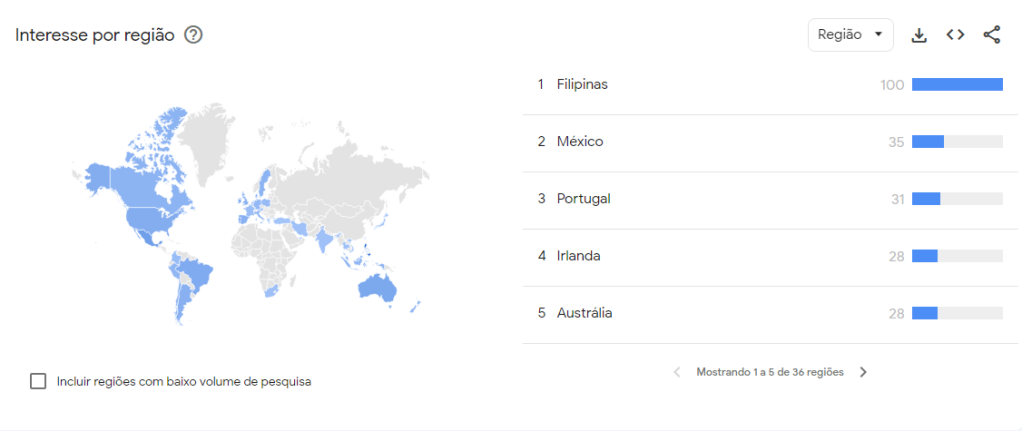Select Filipinas in the ranking list
Screen dimensions: 1022x431
pyautogui.click(x=582, y=85)
